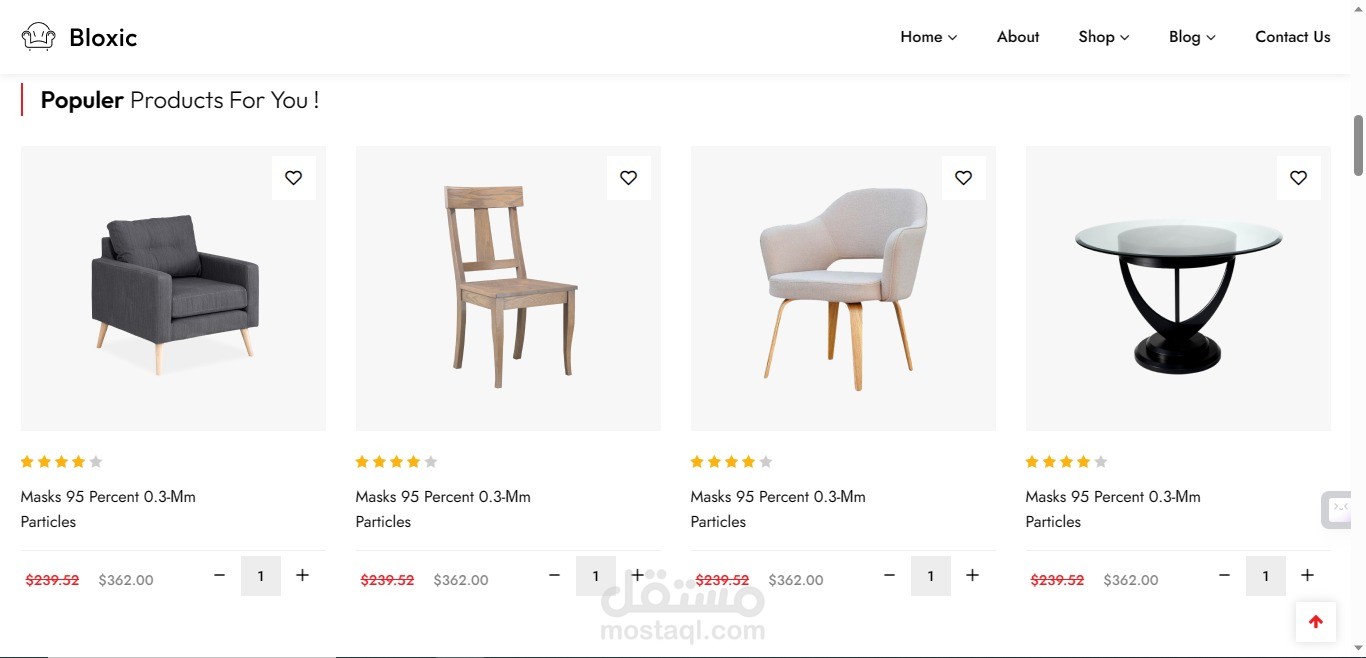Click the page vertical scrollbar thumb
Image resolution: width=1366 pixels, height=658 pixels.
point(1359,145)
